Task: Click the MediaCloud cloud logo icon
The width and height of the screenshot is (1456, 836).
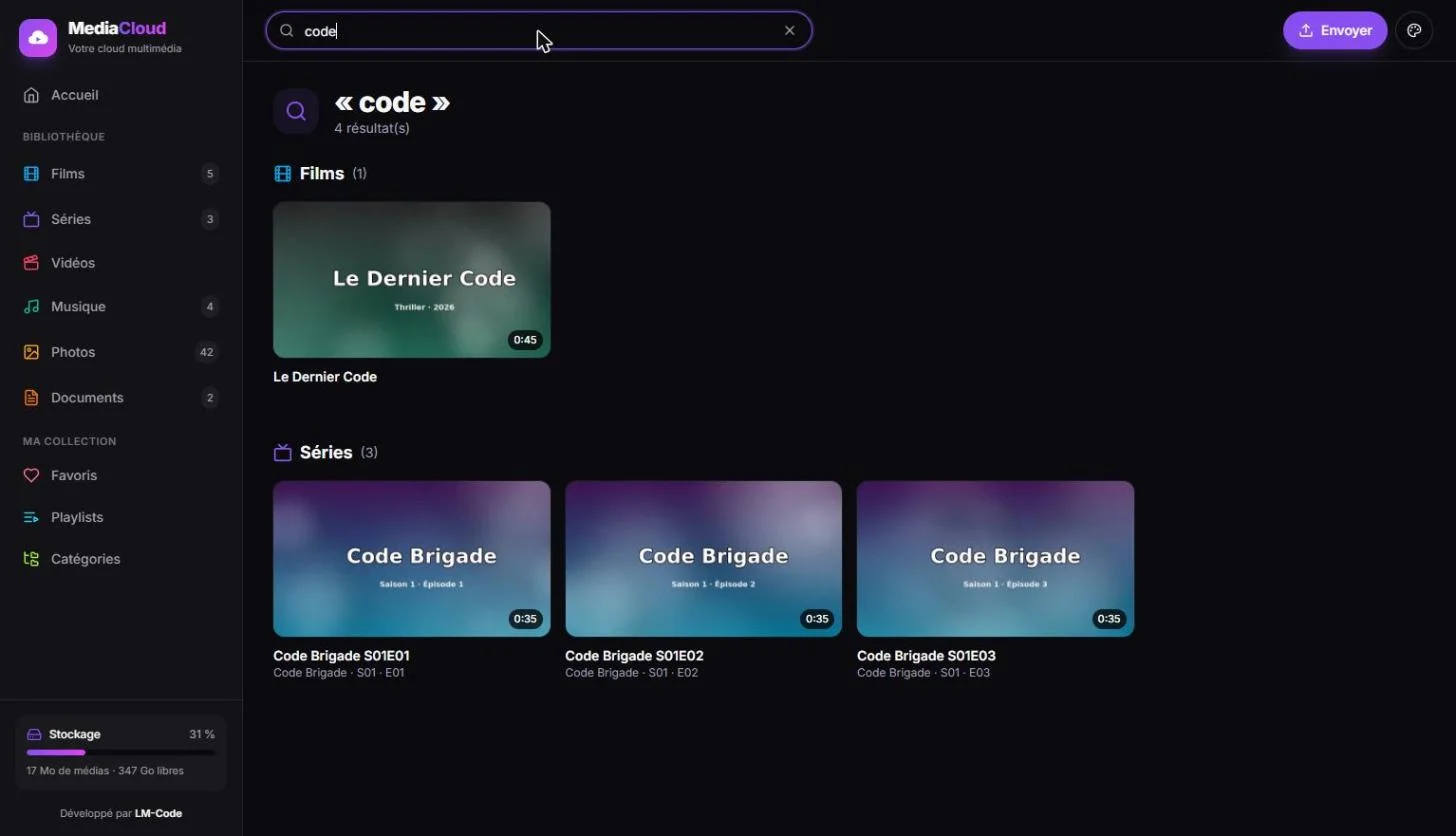Action: coord(38,38)
